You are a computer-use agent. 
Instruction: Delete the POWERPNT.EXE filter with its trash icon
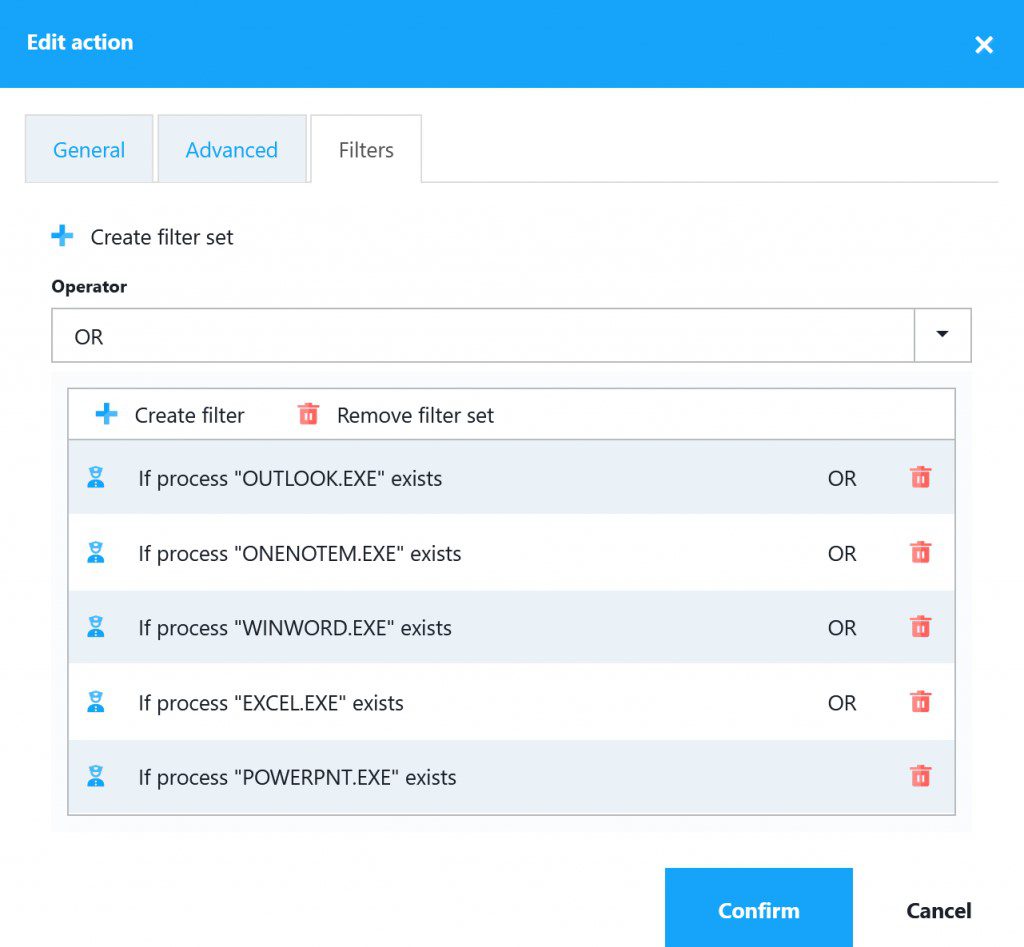coord(919,777)
